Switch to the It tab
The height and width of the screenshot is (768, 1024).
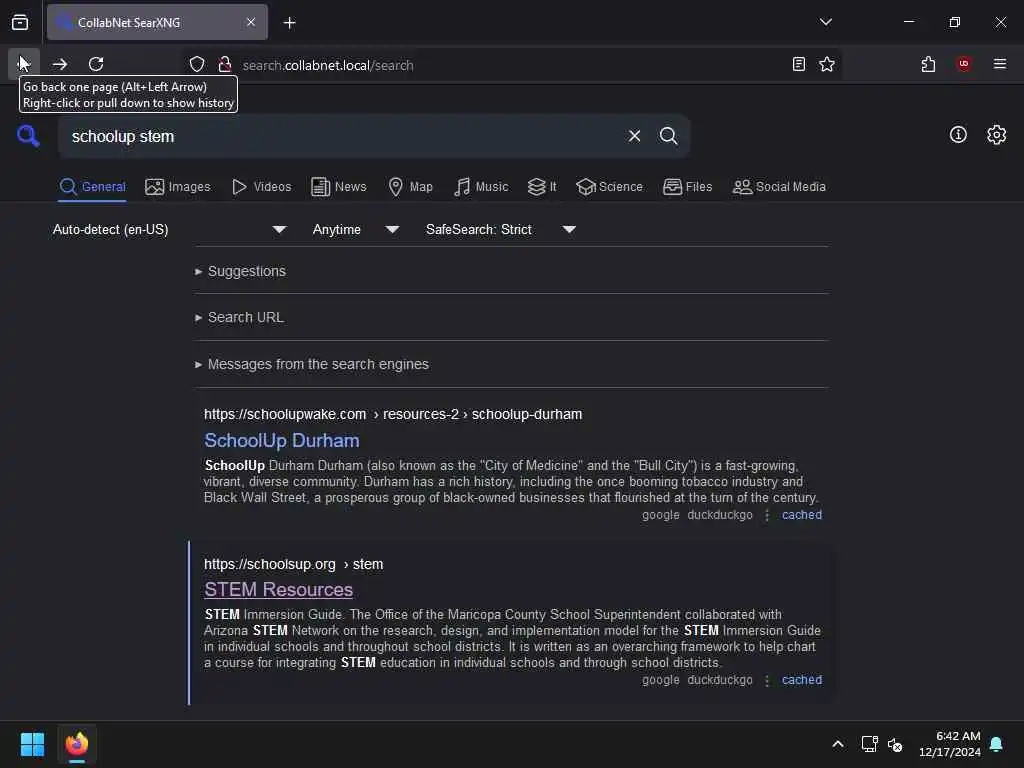[x=542, y=187]
